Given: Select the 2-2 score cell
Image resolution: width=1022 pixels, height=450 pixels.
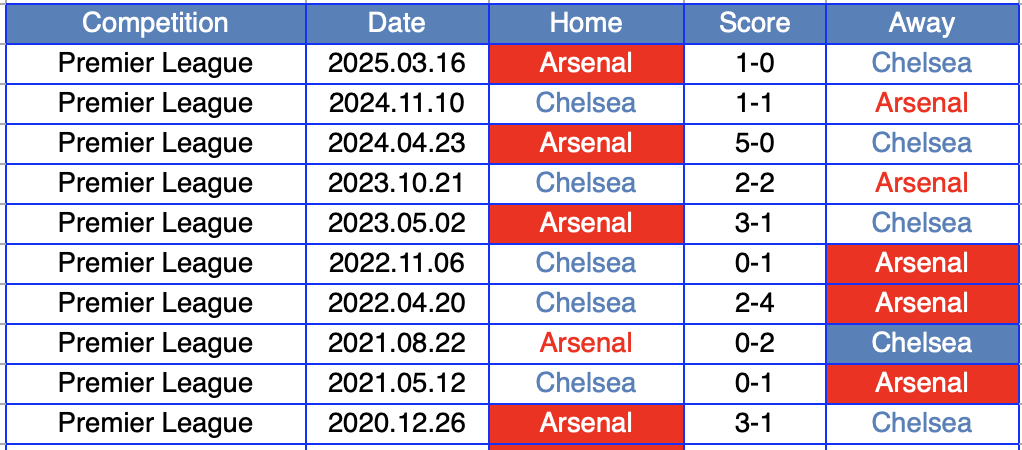Looking at the screenshot, I should pos(755,183).
